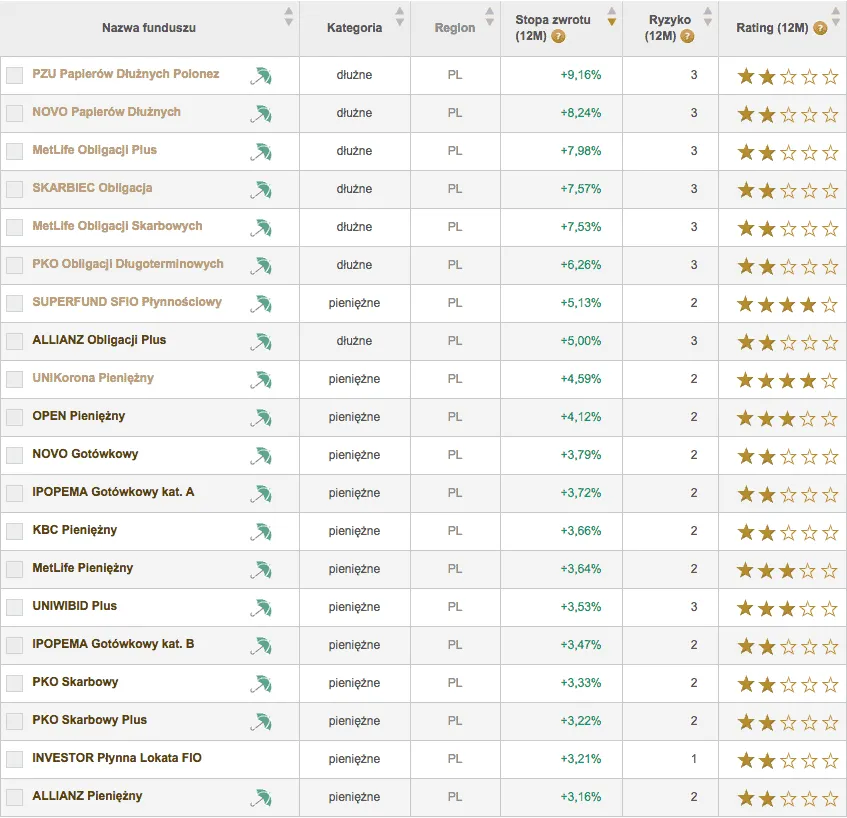This screenshot has width=847, height=818.
Task: Click the umbrella icon for PKO Skarbowy Plus
Action: 261,722
